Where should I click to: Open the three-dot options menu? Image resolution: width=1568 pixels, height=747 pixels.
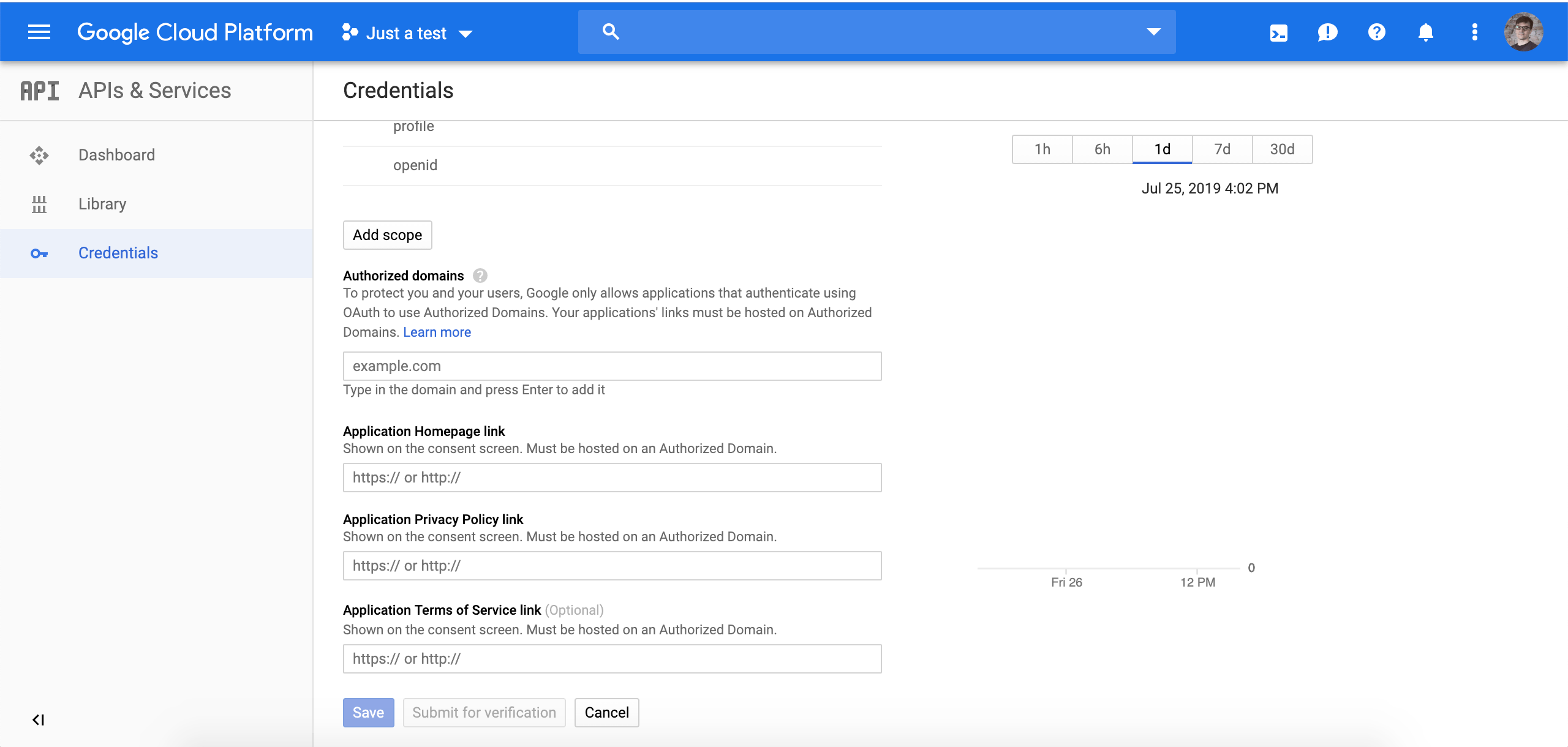[1474, 32]
